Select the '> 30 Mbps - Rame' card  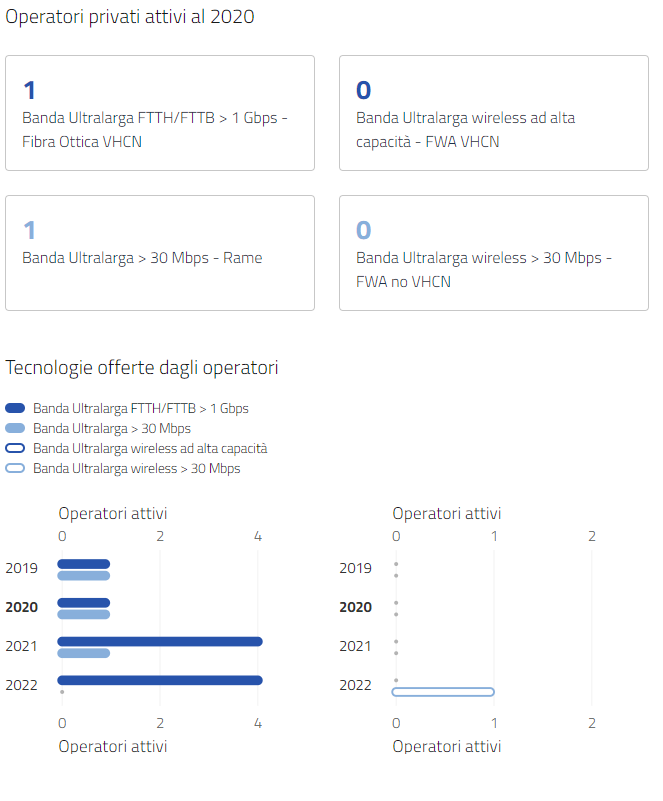[160, 252]
